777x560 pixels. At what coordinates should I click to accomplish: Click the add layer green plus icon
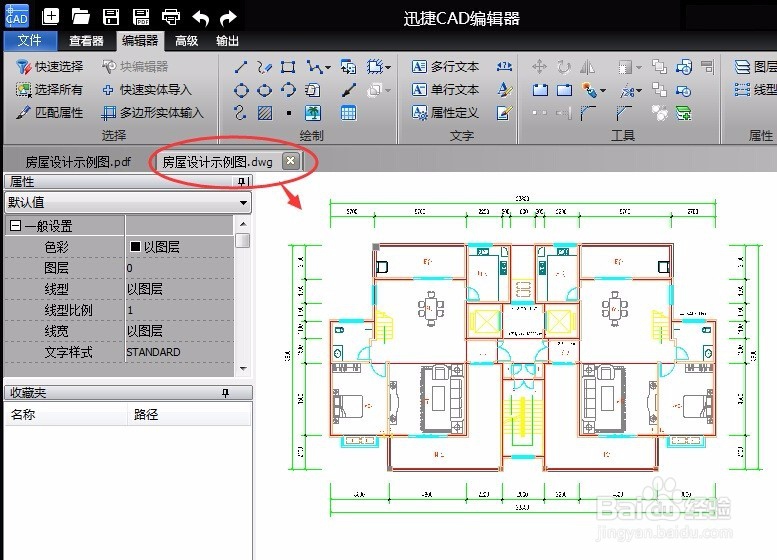click(x=683, y=113)
